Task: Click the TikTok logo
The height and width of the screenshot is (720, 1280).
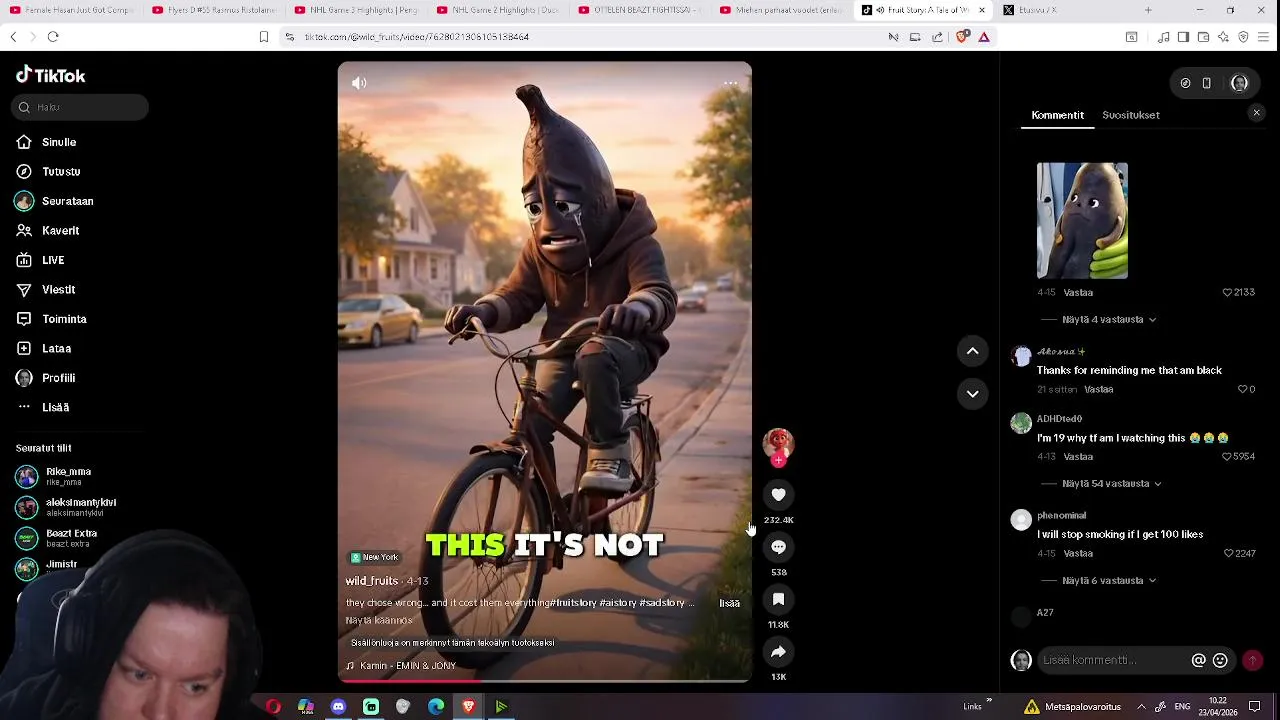Action: click(50, 76)
